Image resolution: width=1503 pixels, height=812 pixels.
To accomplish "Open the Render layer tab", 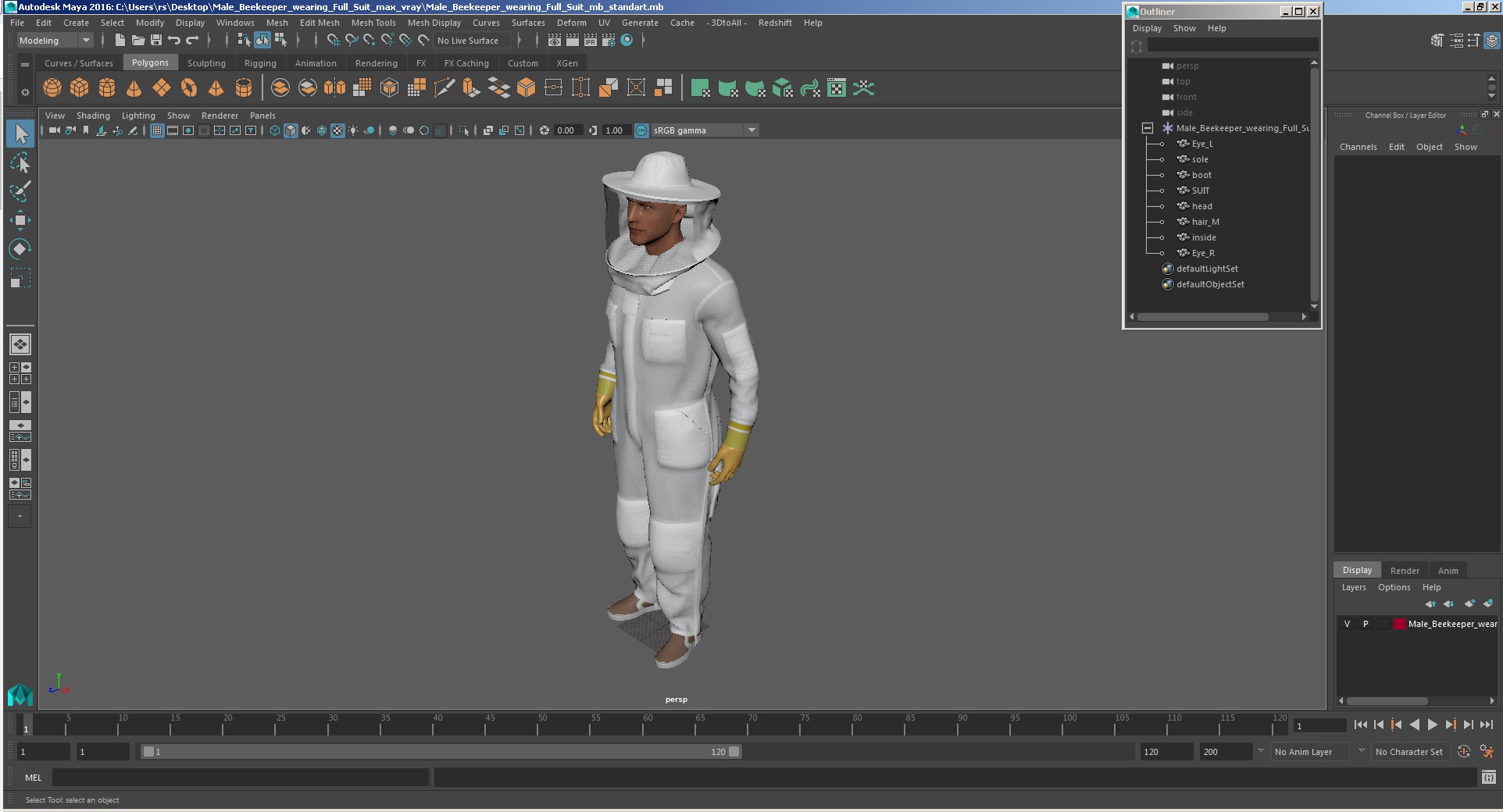I will click(x=1405, y=571).
